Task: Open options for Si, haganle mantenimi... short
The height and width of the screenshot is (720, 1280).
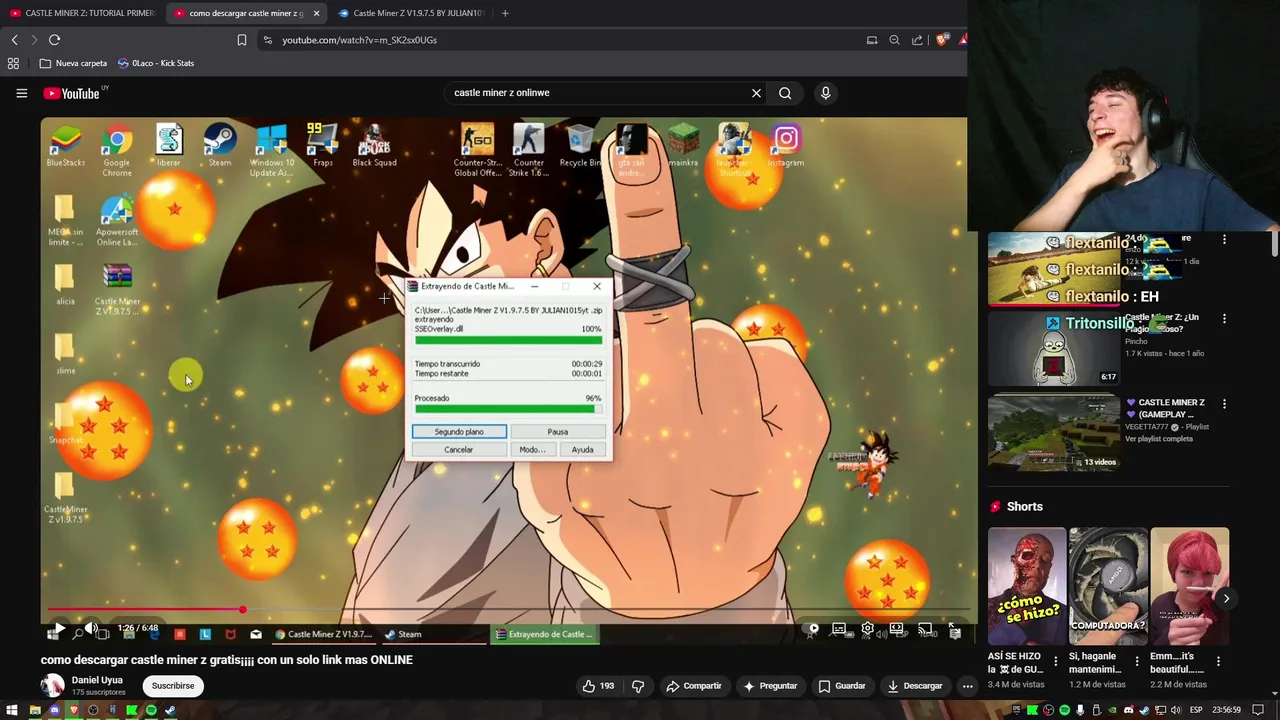Action: (1136, 662)
